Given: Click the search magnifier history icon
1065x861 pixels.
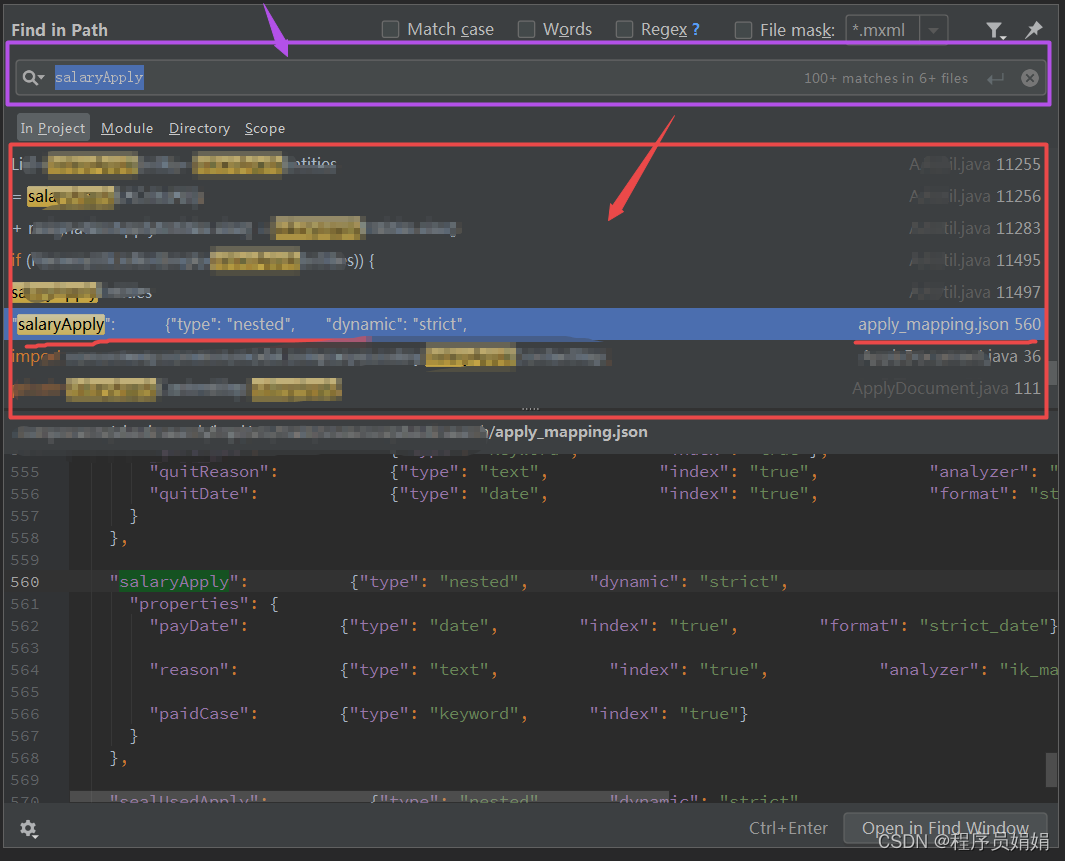Looking at the screenshot, I should pyautogui.click(x=33, y=78).
